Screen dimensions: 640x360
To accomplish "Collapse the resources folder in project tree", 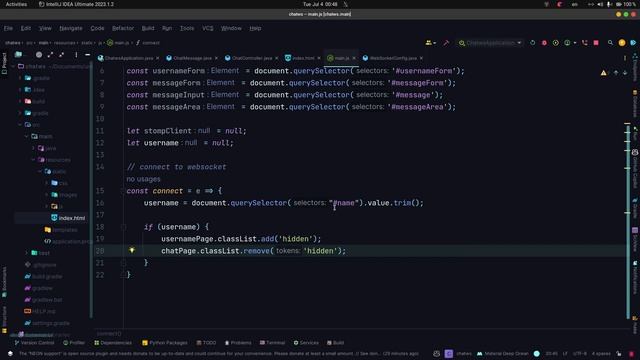I will (33, 160).
